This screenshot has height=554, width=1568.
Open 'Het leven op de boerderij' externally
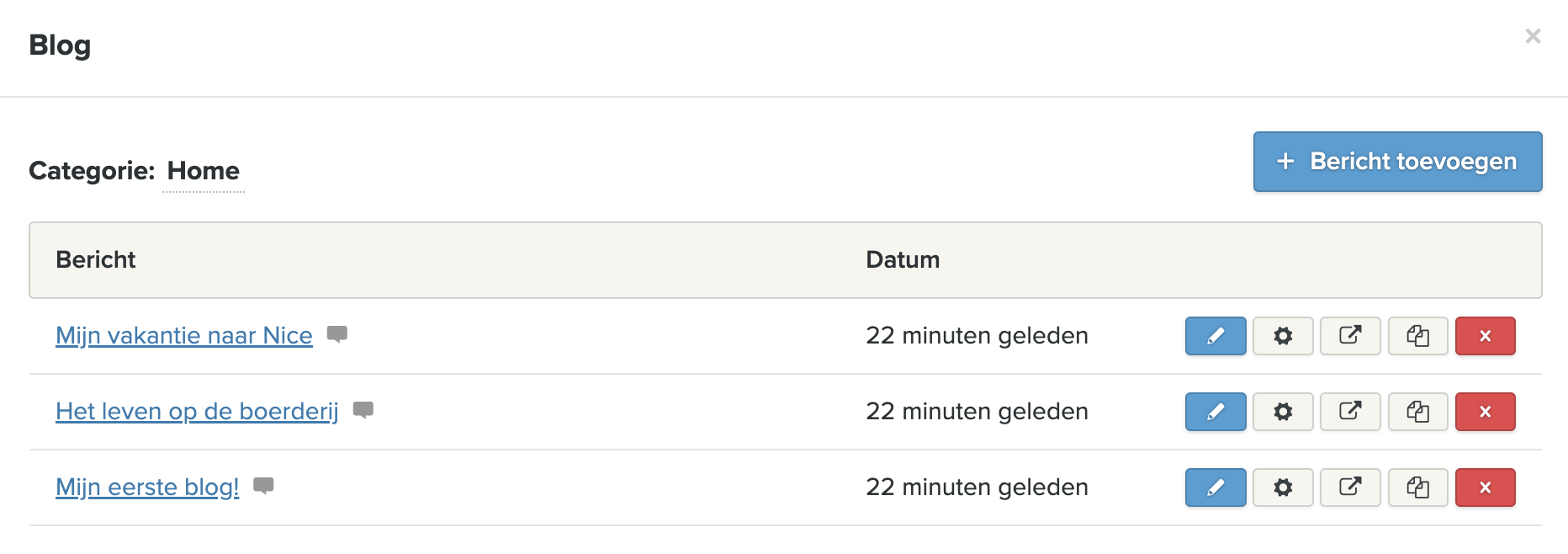[x=1349, y=412]
